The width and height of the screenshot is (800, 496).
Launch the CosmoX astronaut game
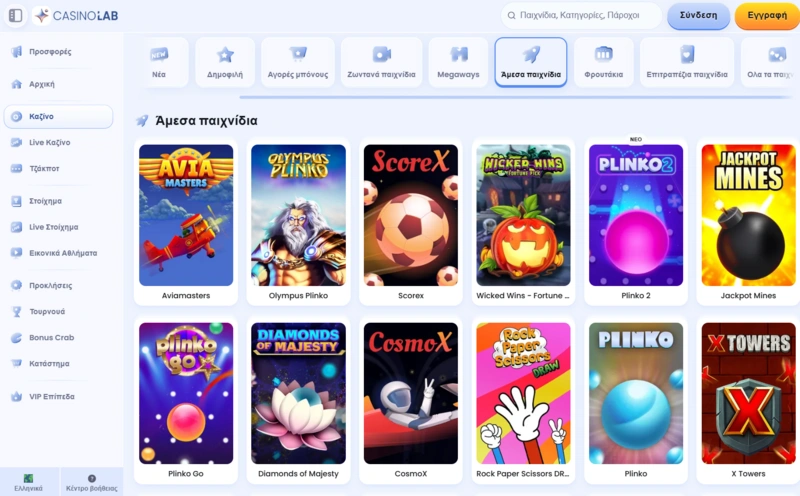pyautogui.click(x=411, y=393)
